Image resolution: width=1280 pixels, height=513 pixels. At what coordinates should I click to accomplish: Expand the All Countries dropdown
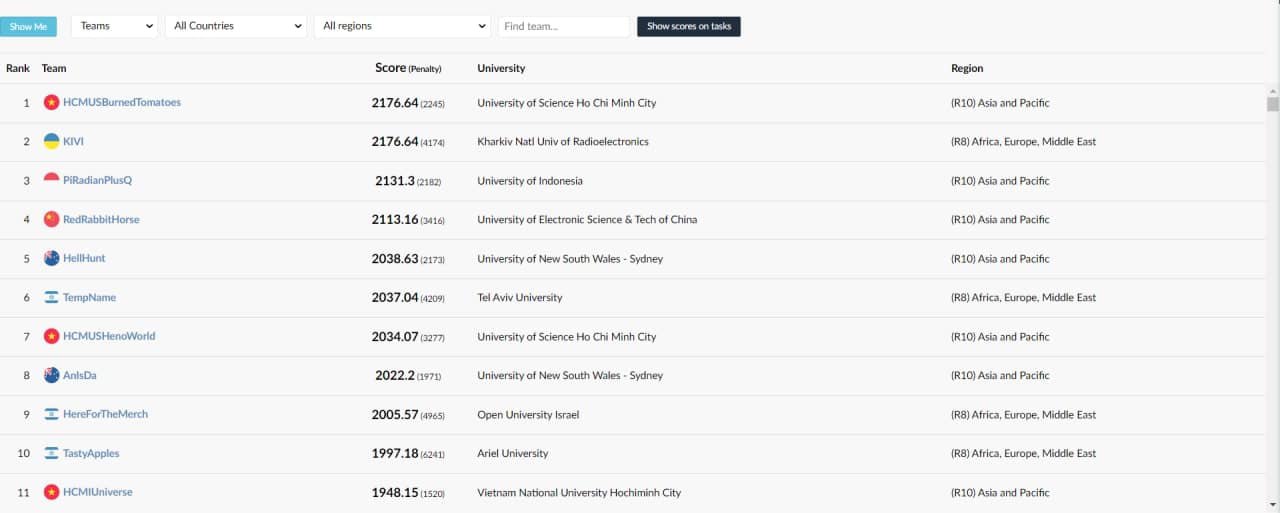(x=237, y=26)
